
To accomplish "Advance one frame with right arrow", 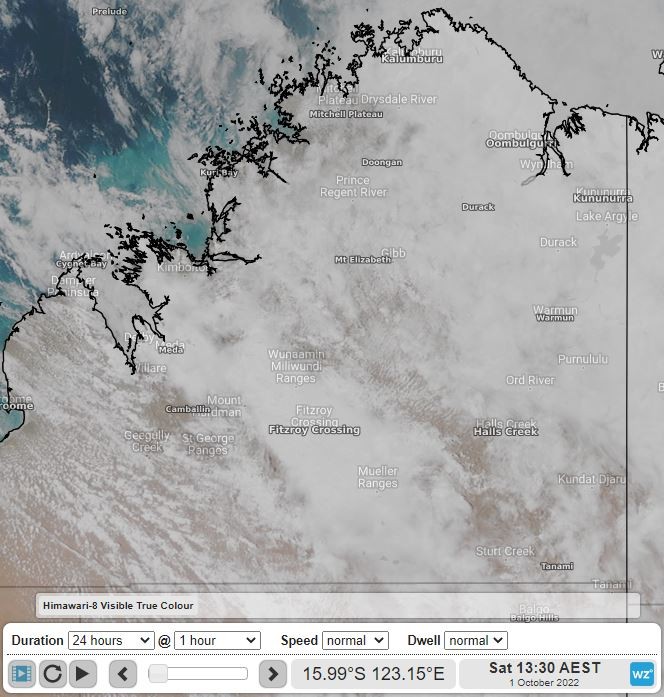I will pyautogui.click(x=273, y=673).
